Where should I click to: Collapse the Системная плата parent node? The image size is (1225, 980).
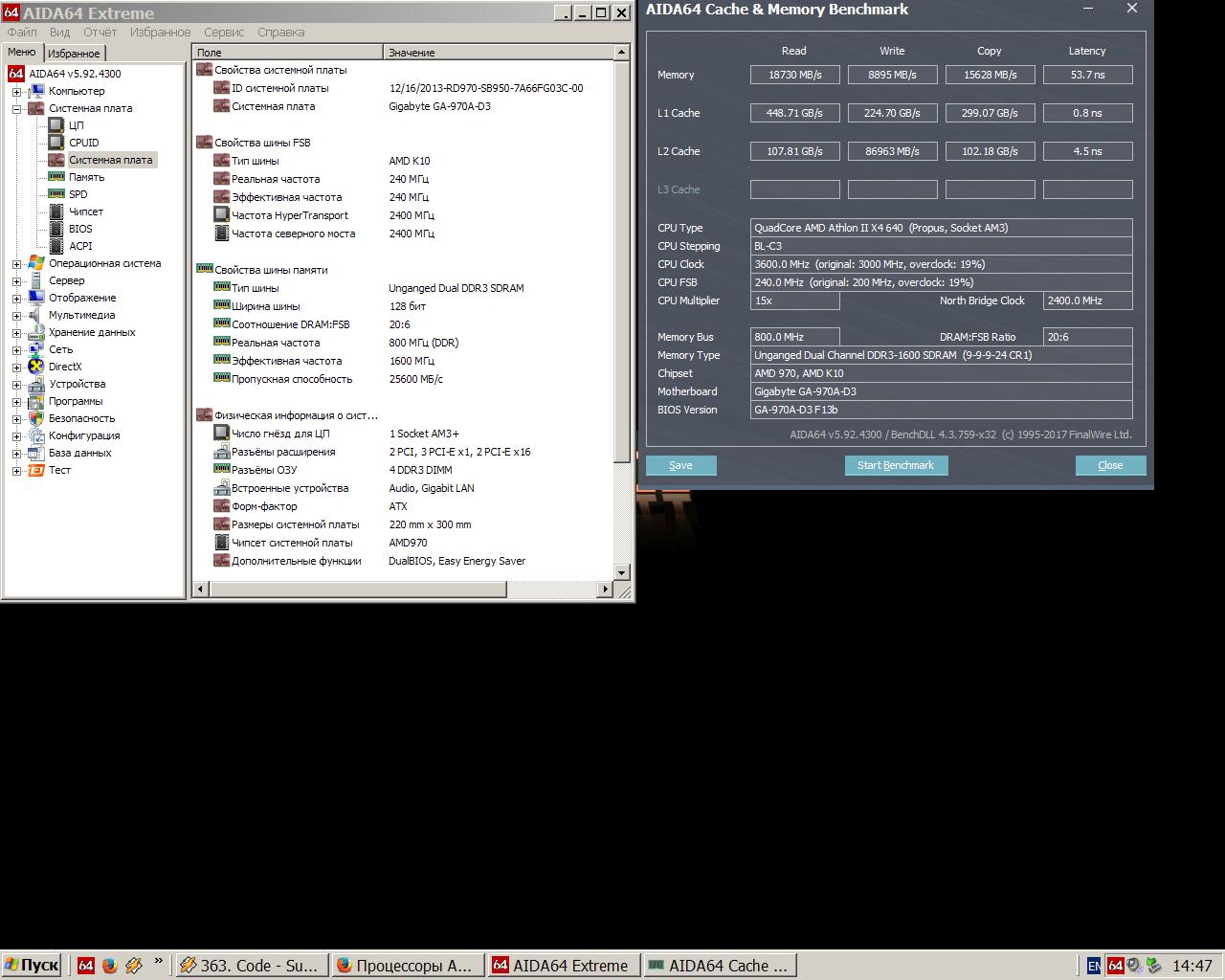16,109
